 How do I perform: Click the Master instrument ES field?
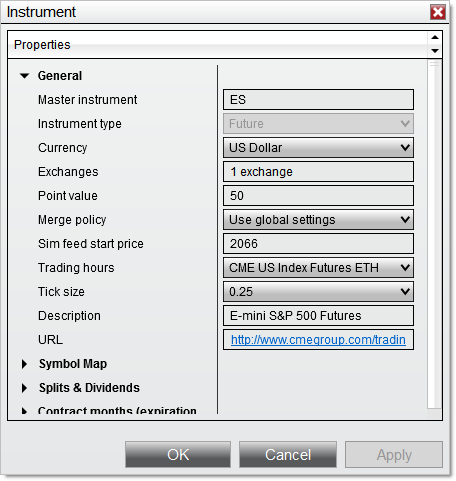318,100
